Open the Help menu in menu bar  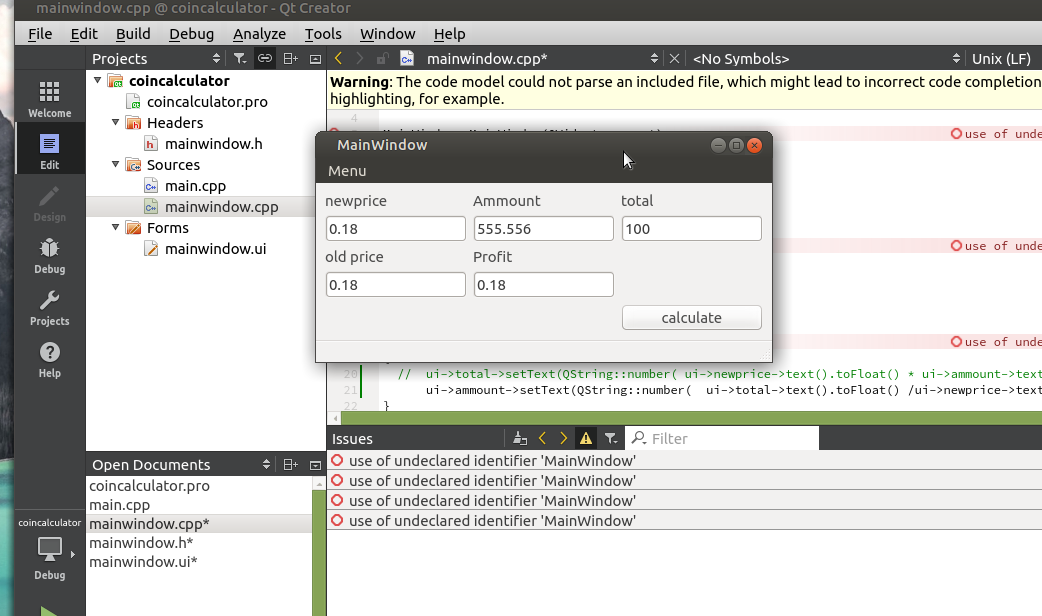tap(449, 34)
